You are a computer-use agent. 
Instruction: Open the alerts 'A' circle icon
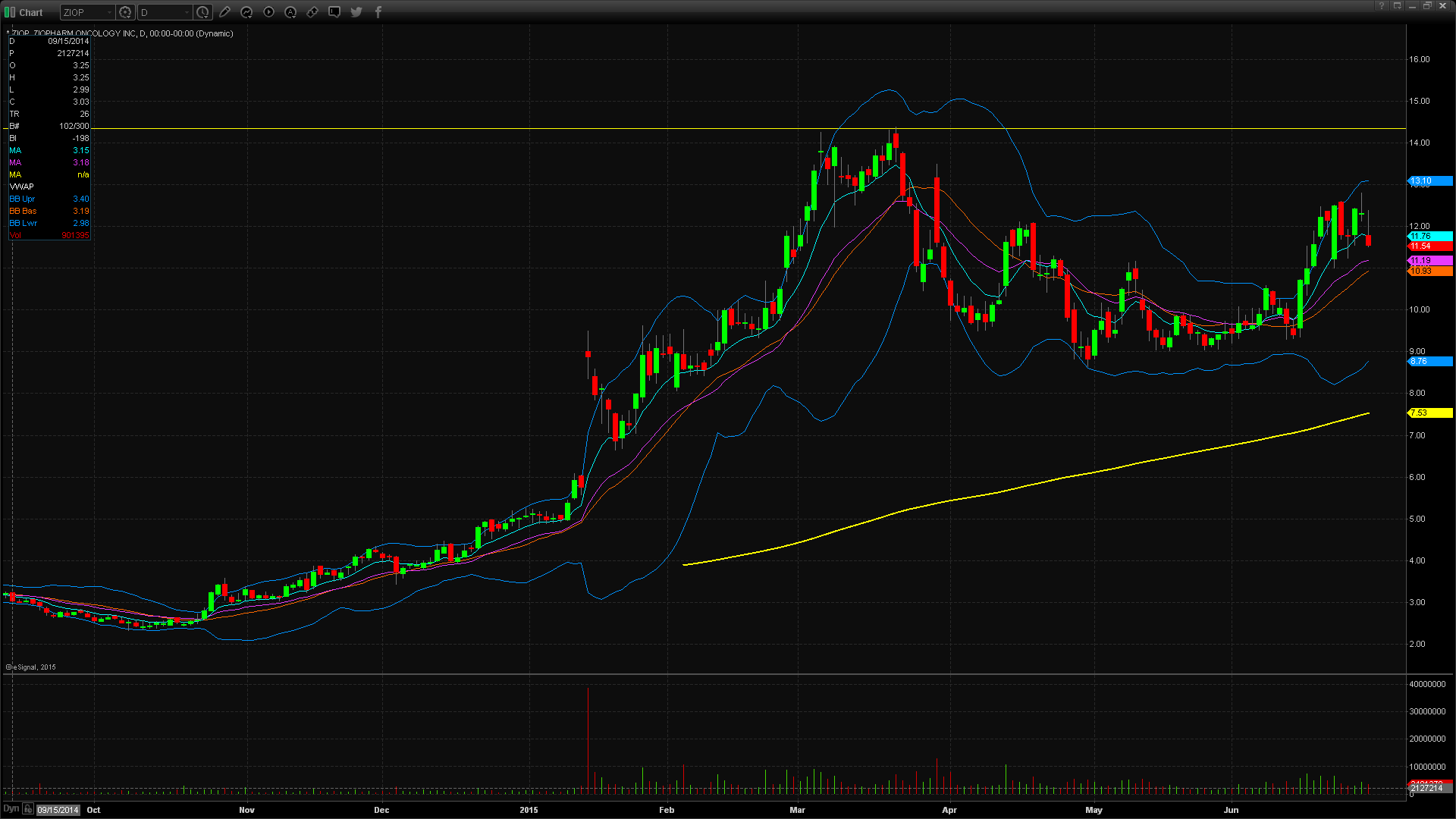290,12
